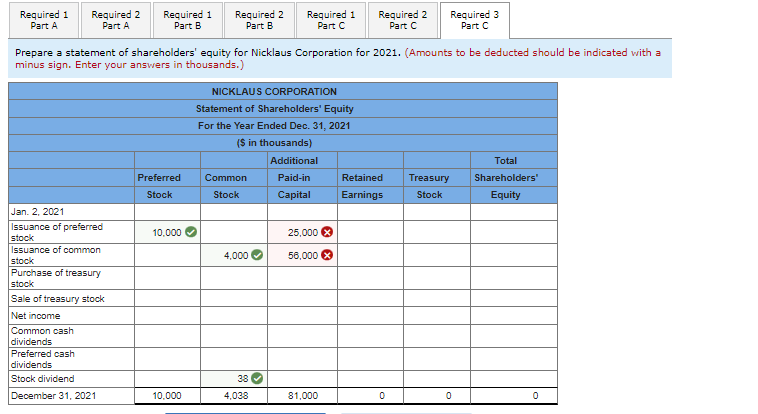Select Issuance of preferred stock total equity cell
758x414 pixels.
tap(514, 232)
